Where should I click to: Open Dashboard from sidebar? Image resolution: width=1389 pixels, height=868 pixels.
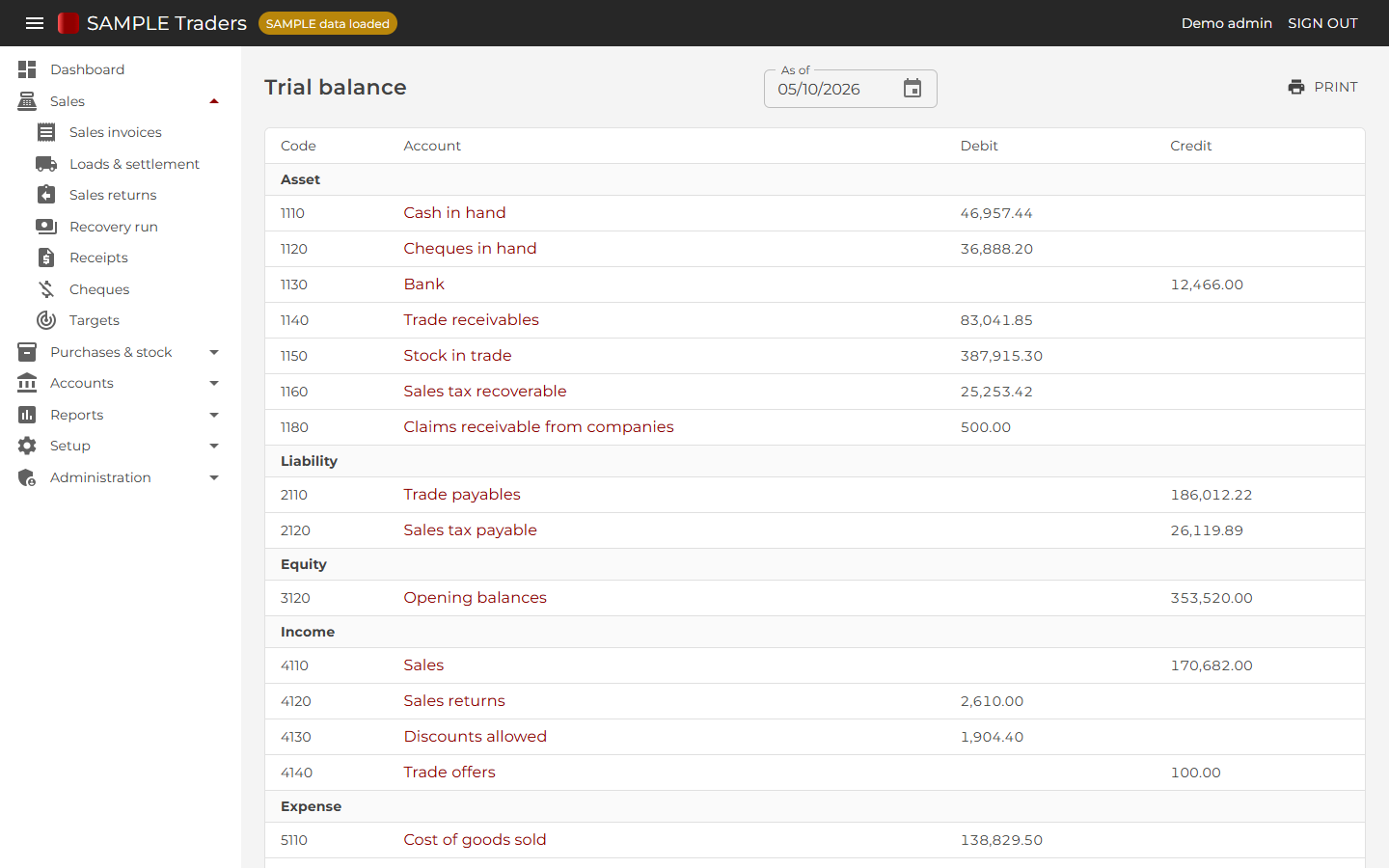click(88, 69)
